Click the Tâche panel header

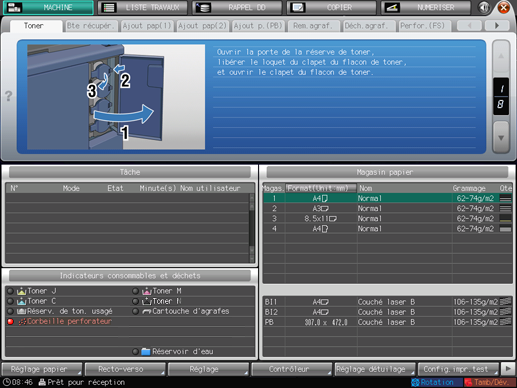130,172
